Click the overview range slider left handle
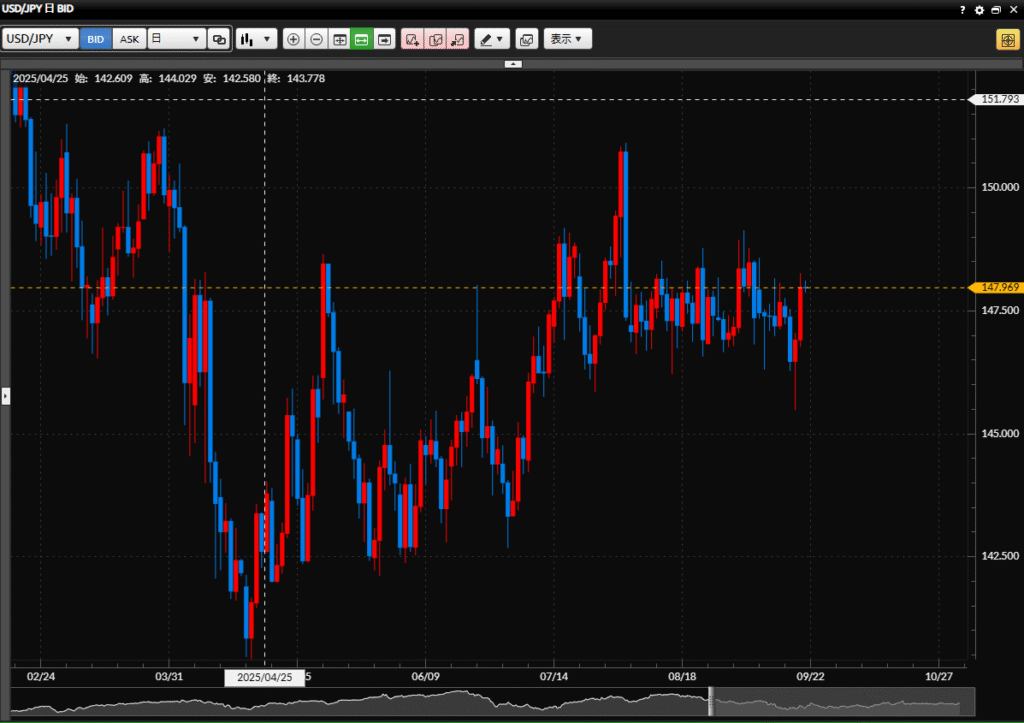Viewport: 1024px width, 723px height. tap(711, 702)
